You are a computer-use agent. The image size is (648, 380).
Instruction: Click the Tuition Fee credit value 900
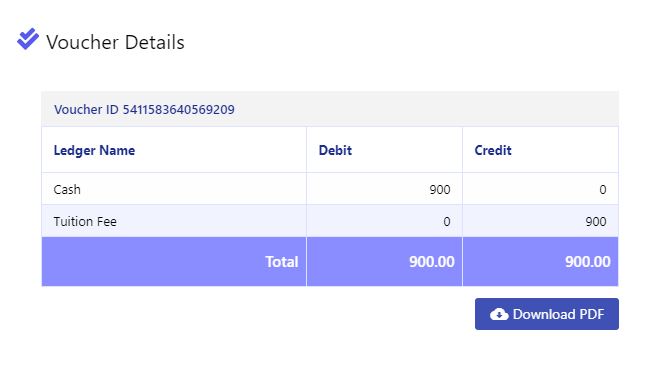[596, 222]
